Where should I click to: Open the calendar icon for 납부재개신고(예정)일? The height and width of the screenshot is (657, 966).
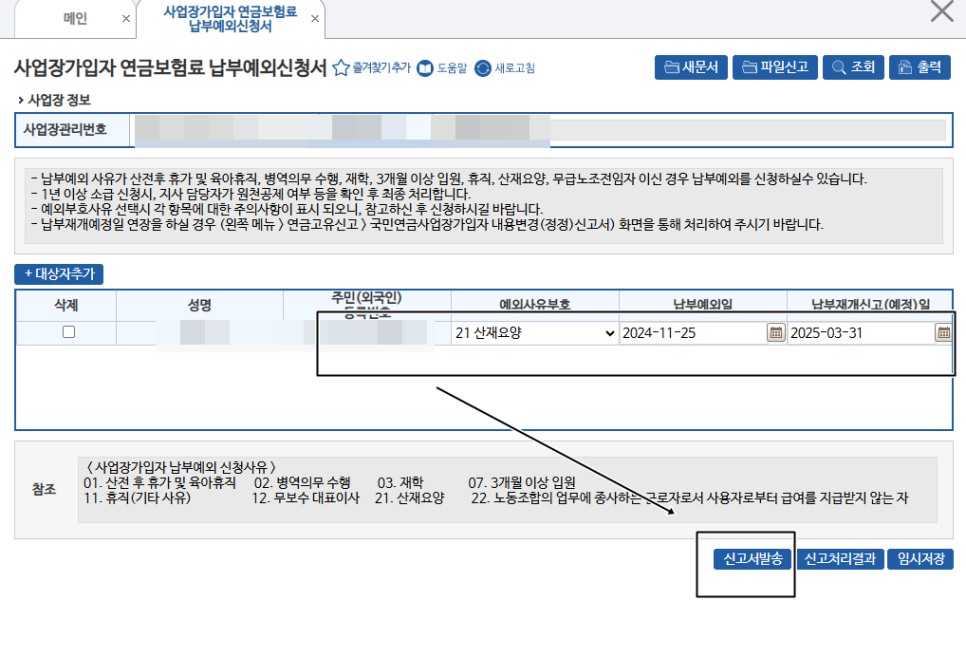pos(942,333)
